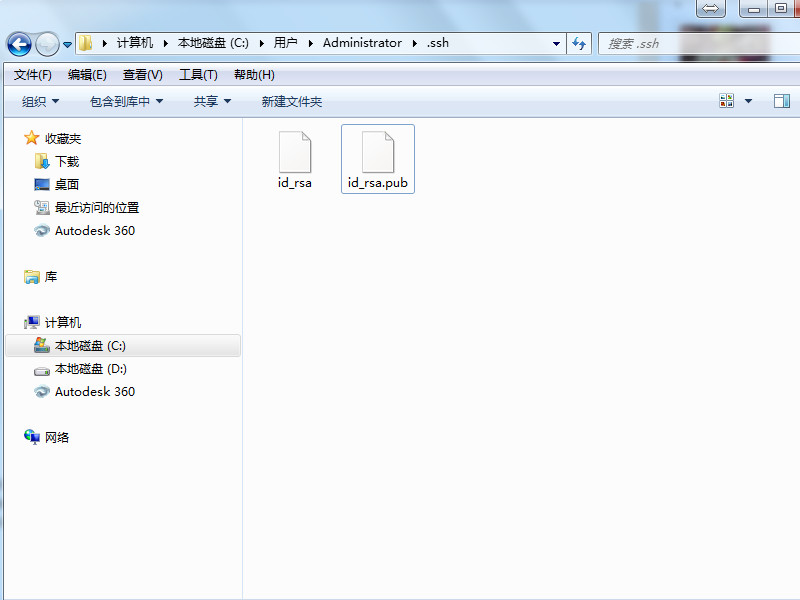Select 收藏夹 in navigation pane

(x=63, y=139)
